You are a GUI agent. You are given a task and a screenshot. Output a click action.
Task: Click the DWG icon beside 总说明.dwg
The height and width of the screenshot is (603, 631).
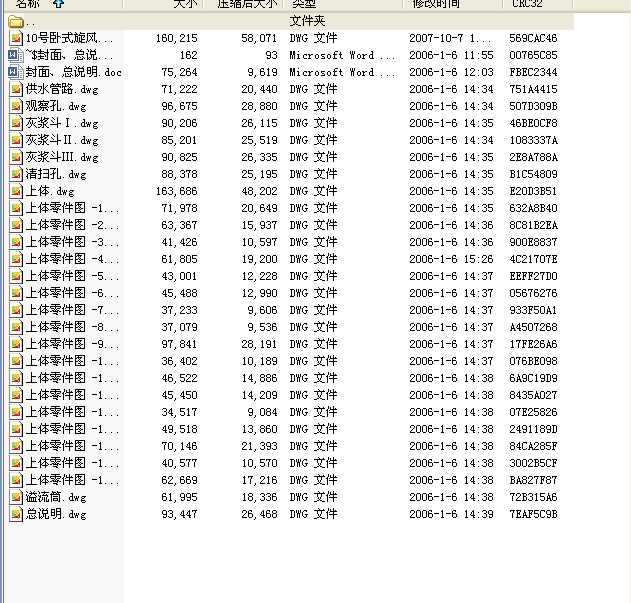coord(16,514)
